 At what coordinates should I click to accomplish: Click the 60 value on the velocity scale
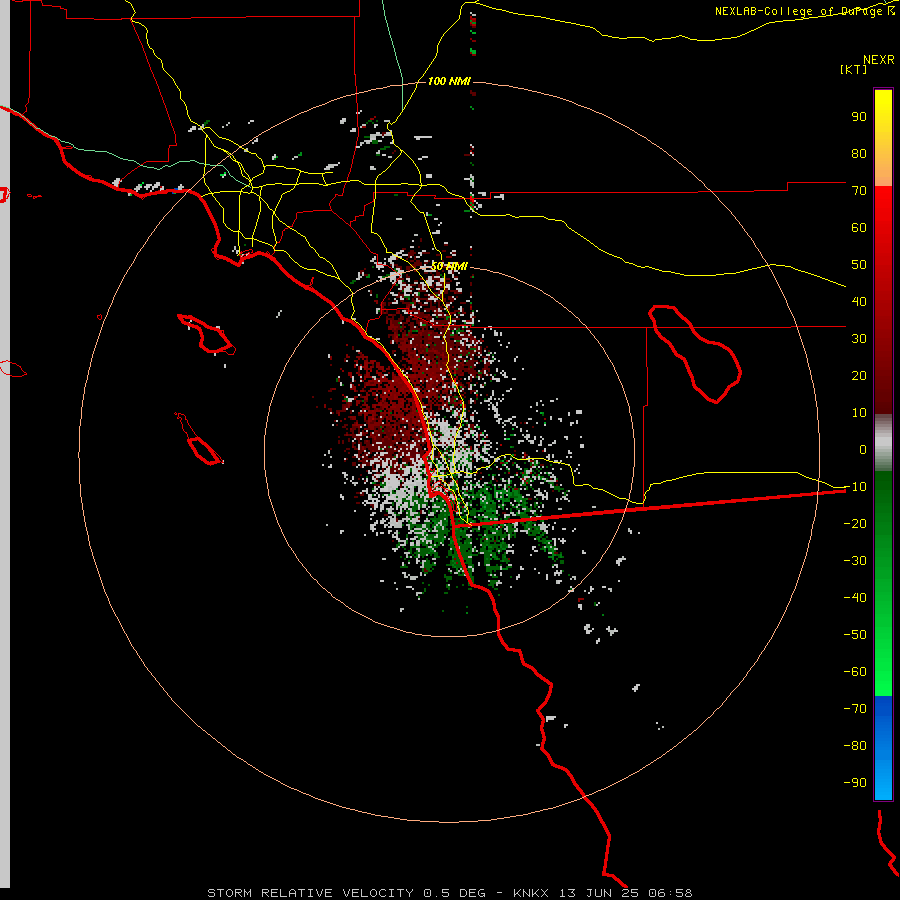pos(859,227)
